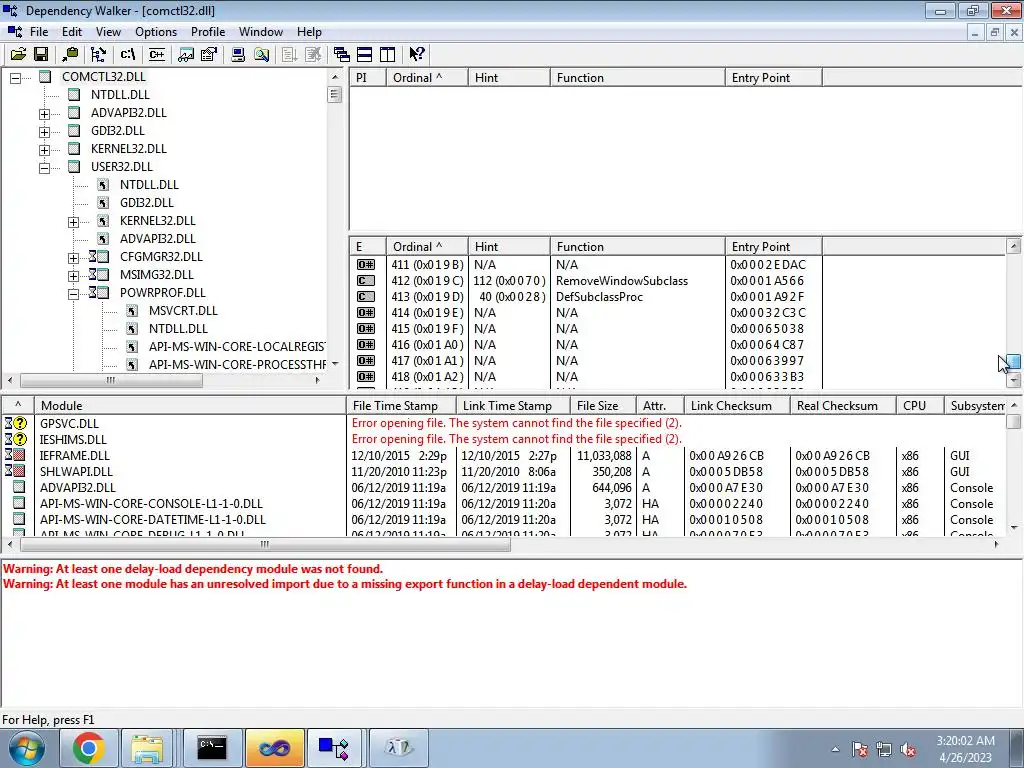Click module tree horizontal scrollbar thumb
This screenshot has width=1024, height=768.
[x=111, y=380]
